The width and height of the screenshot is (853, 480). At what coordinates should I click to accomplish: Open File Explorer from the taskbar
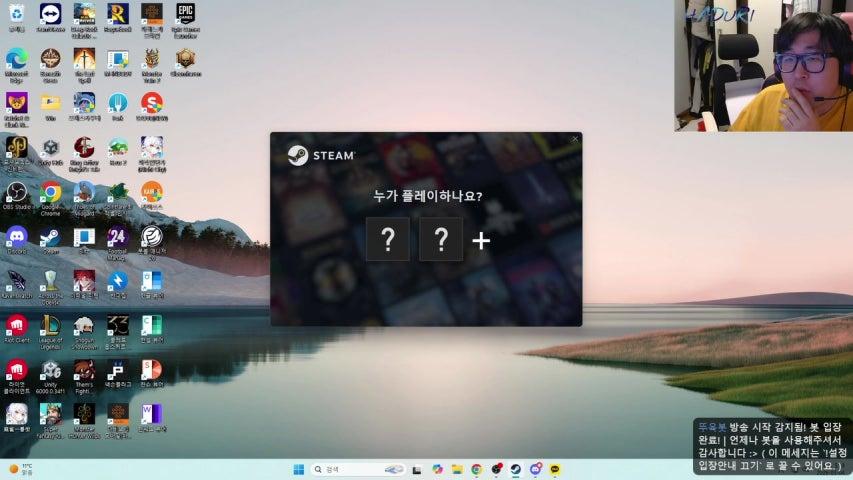[x=457, y=469]
